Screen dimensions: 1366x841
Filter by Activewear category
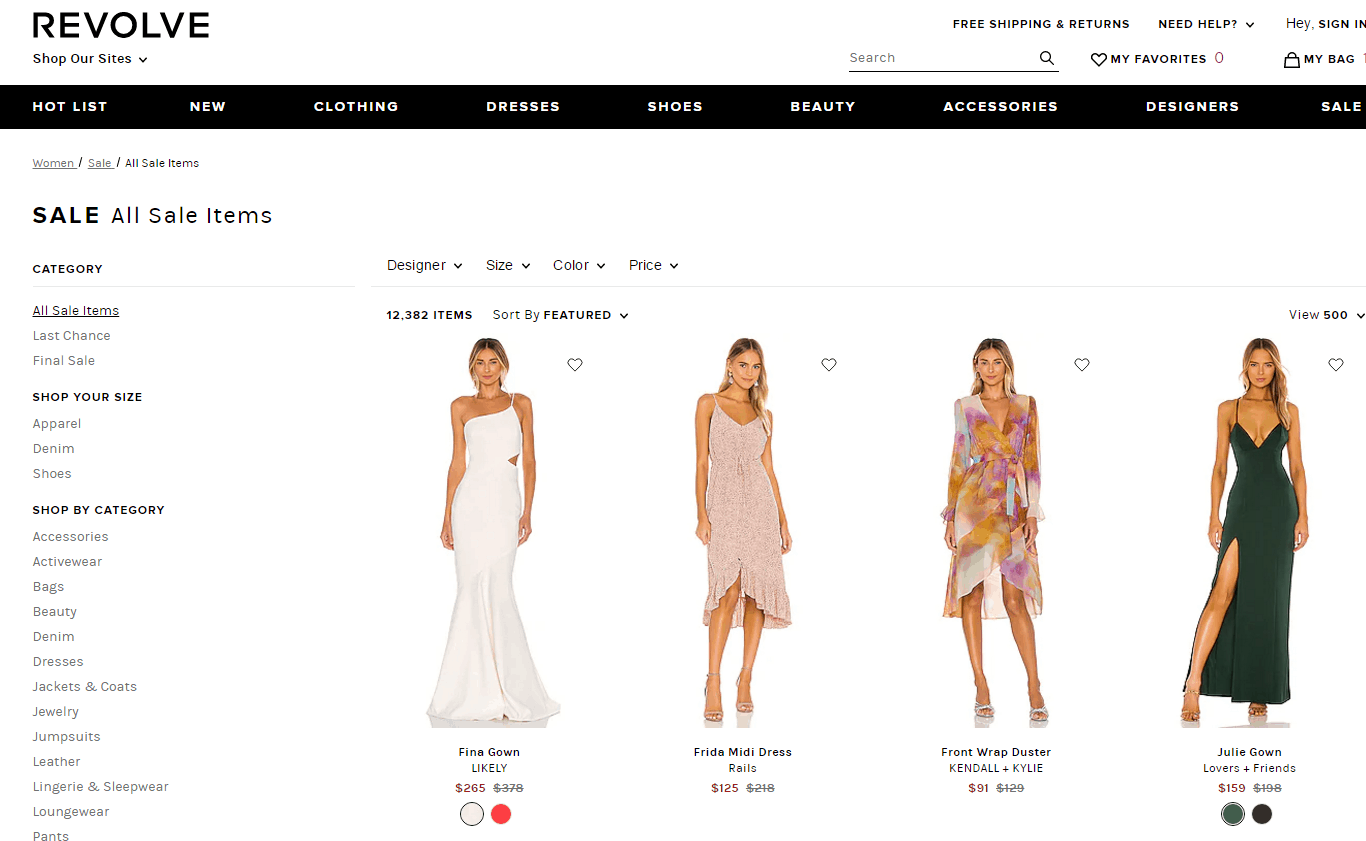(68, 562)
